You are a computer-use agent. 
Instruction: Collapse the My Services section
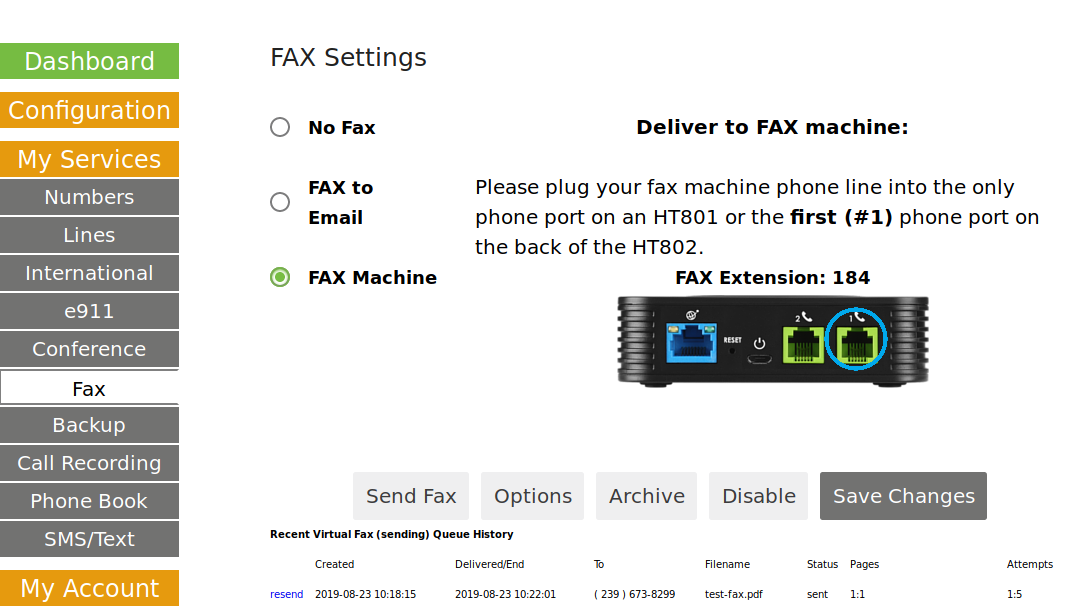coord(89,159)
